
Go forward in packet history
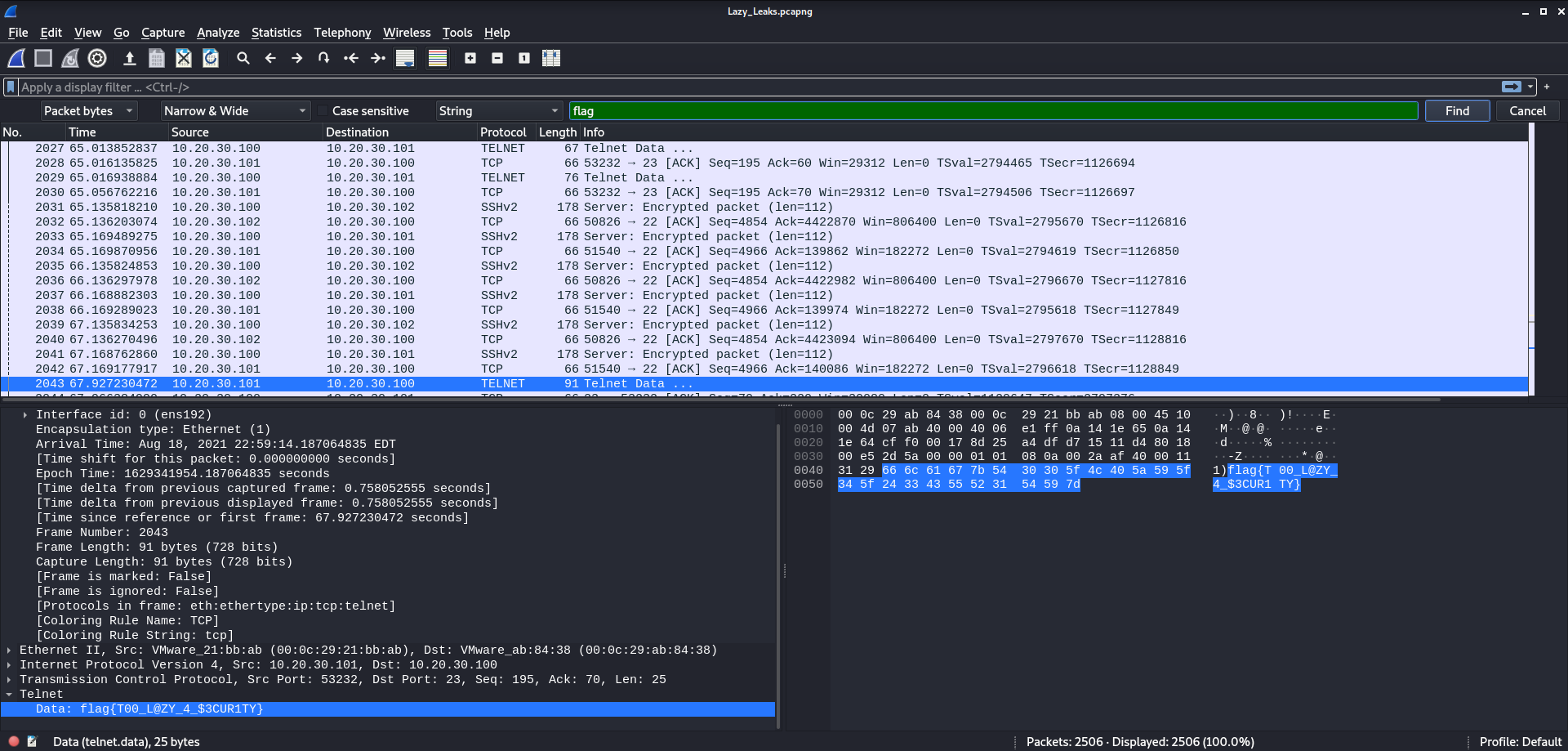click(297, 58)
